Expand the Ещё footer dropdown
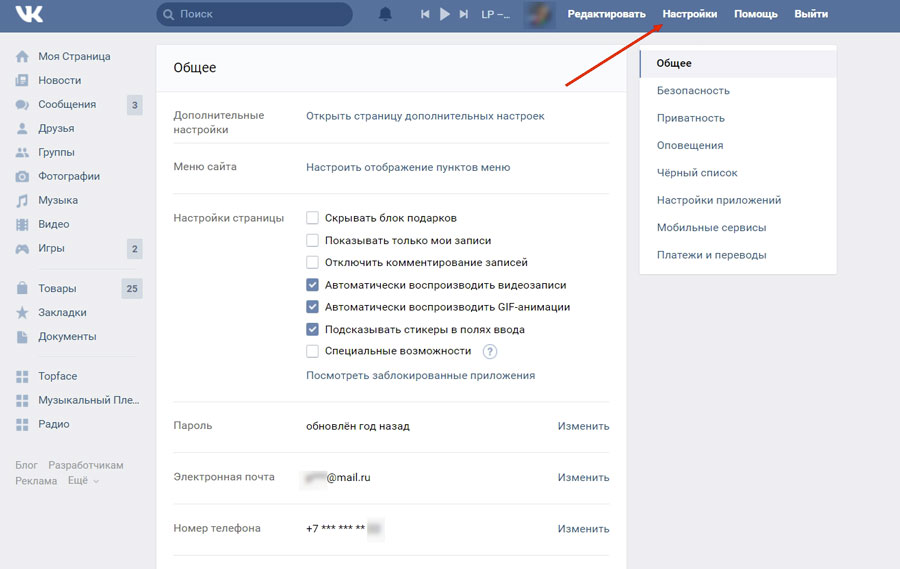 coord(83,481)
